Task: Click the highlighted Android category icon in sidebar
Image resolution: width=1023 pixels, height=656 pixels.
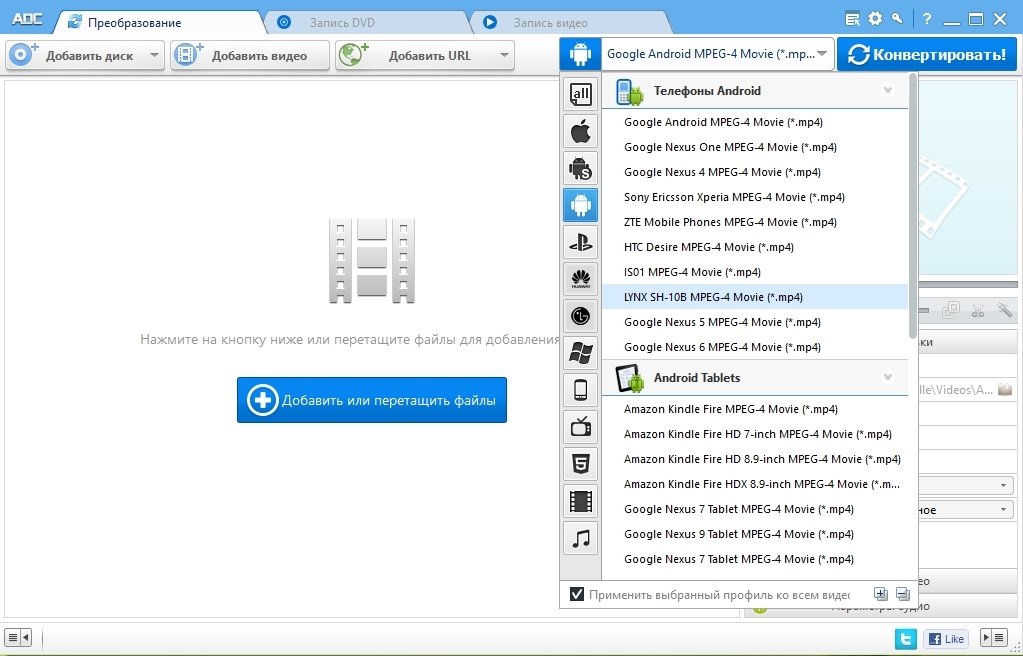Action: pos(580,206)
